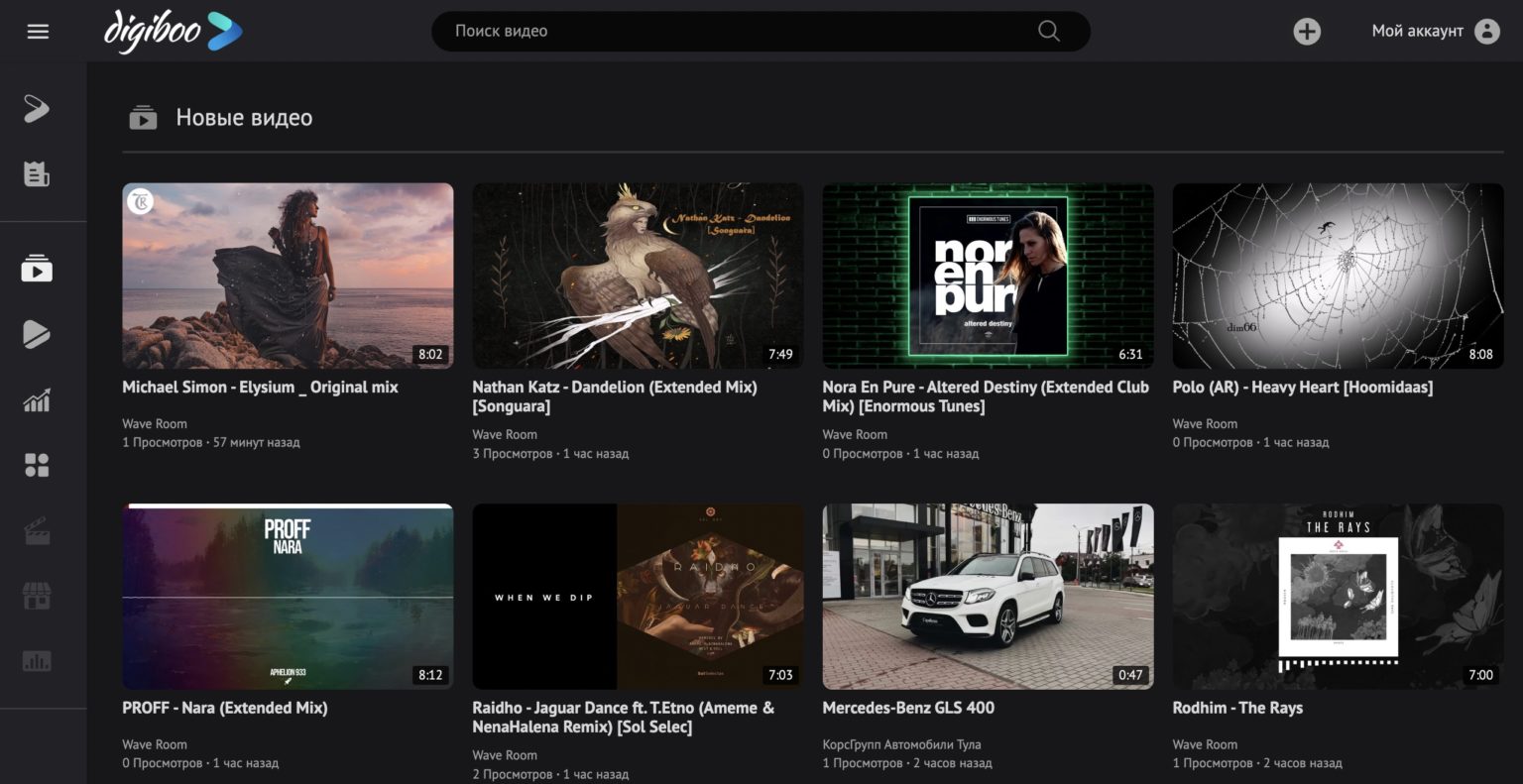The height and width of the screenshot is (784, 1523).
Task: Click the search magnifier icon
Action: pos(1048,31)
